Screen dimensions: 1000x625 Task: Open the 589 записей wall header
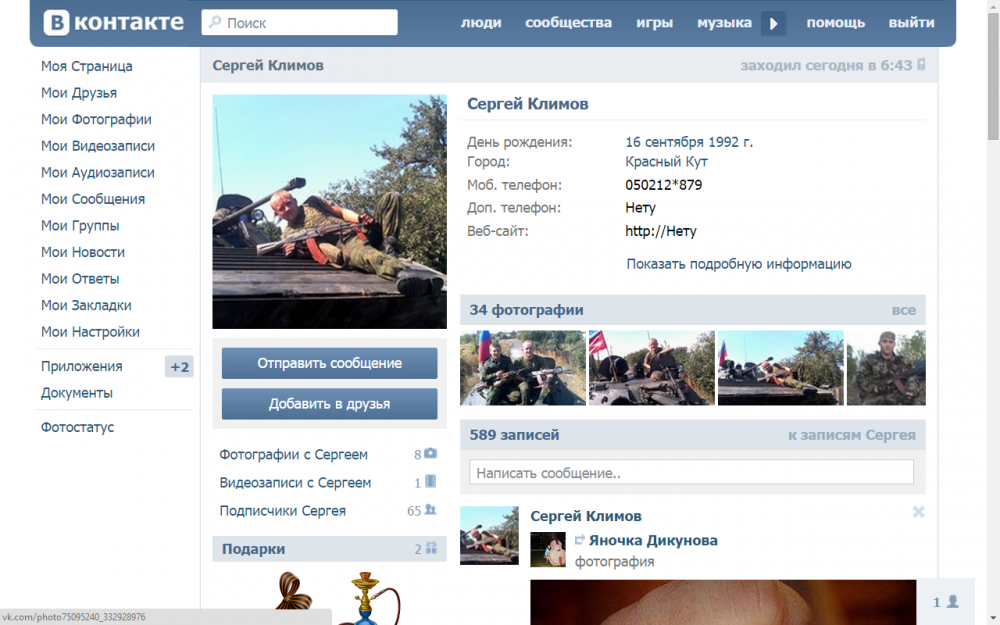tap(514, 435)
